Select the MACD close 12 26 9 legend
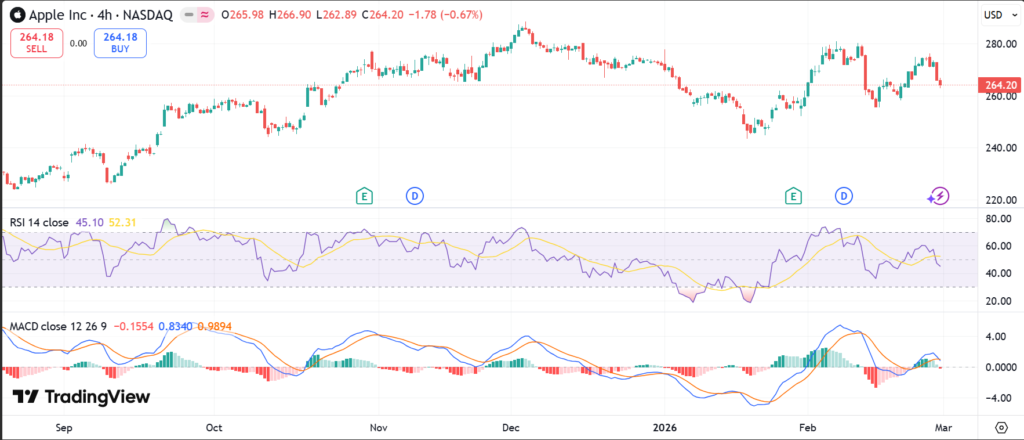Viewport: 1024px width, 440px height. (56, 327)
